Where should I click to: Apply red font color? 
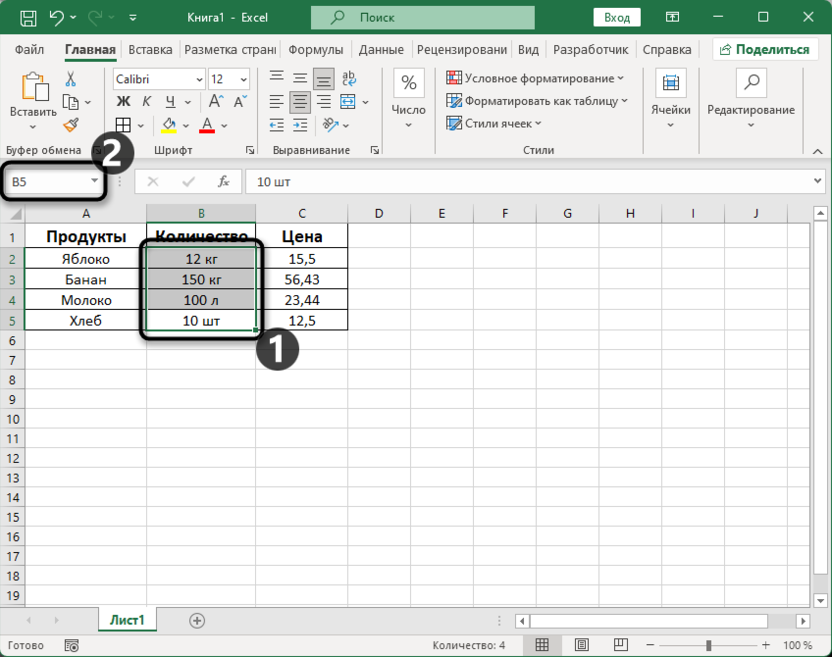click(x=207, y=125)
